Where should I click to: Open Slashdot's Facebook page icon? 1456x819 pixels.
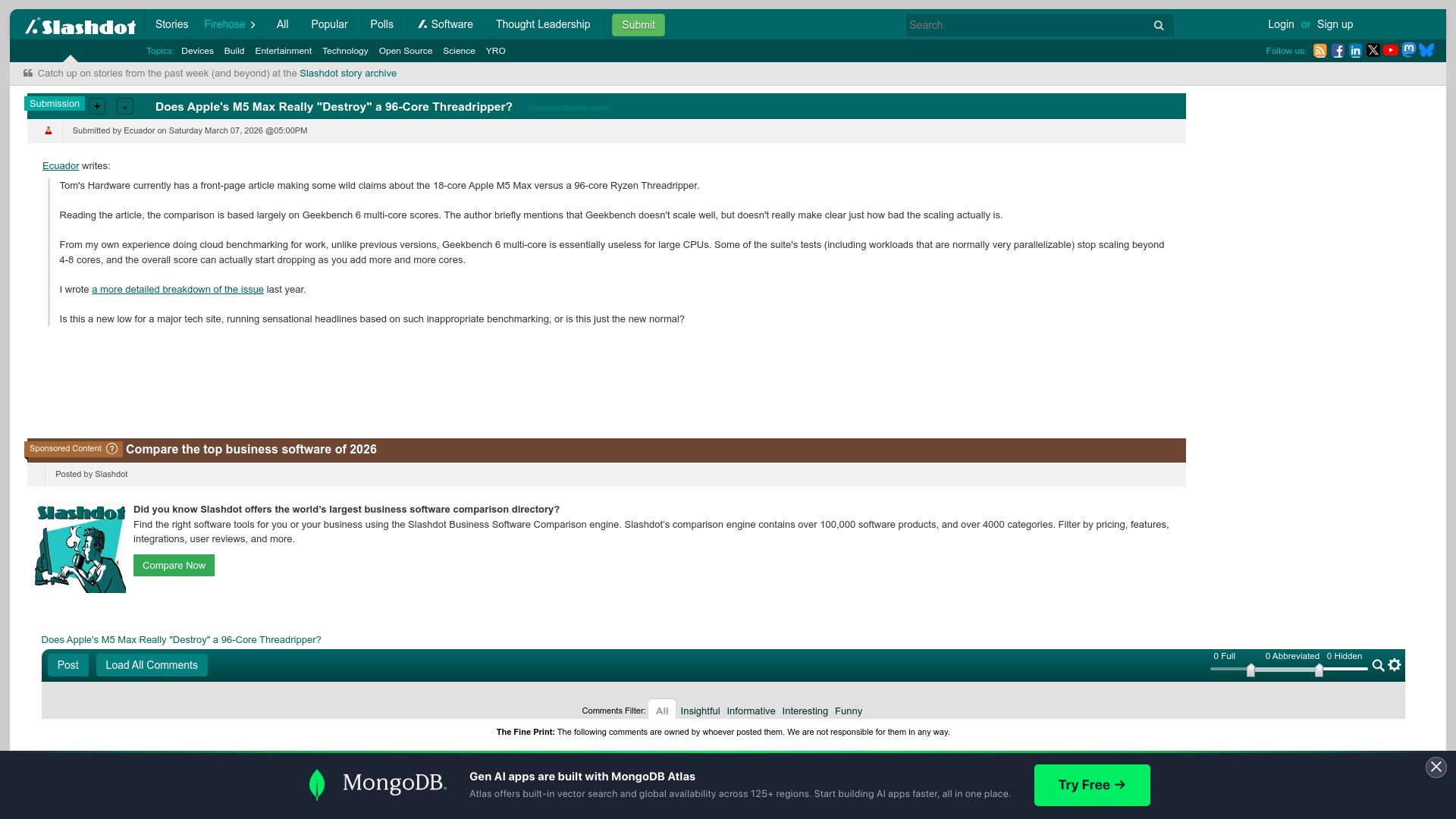[1338, 51]
